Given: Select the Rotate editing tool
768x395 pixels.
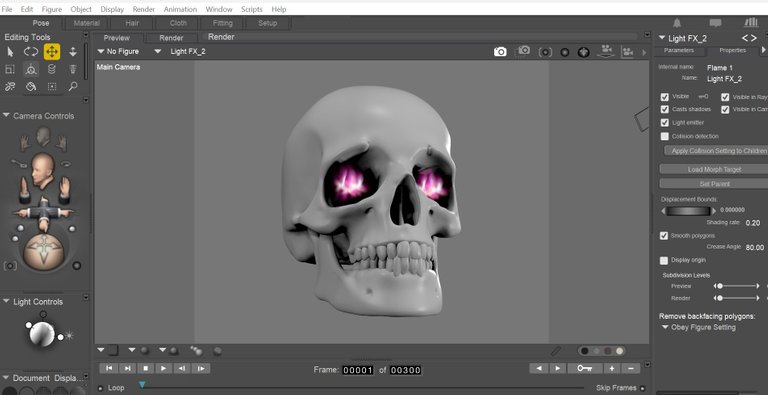Looking at the screenshot, I should point(31,52).
